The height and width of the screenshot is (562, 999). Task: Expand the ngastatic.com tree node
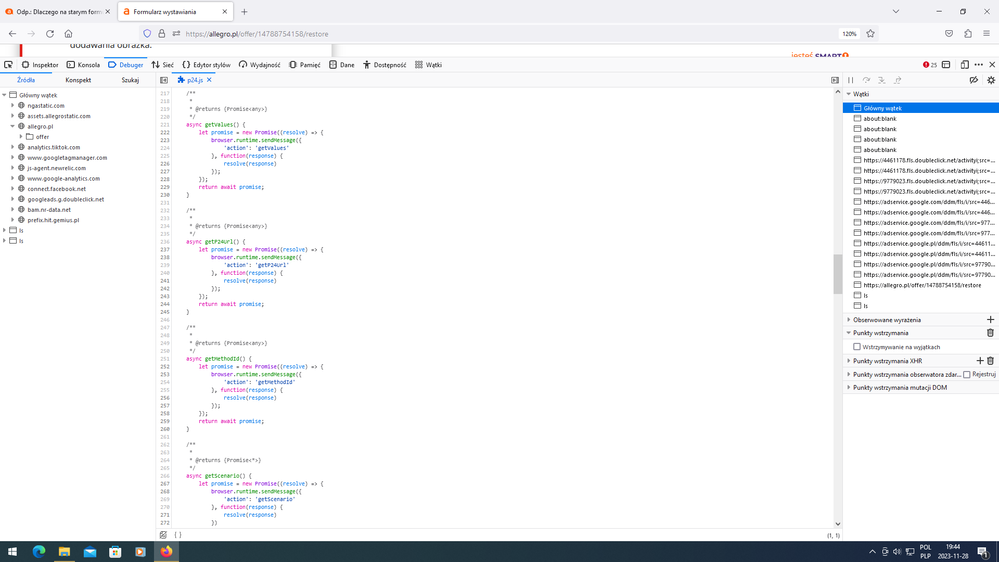(x=13, y=105)
